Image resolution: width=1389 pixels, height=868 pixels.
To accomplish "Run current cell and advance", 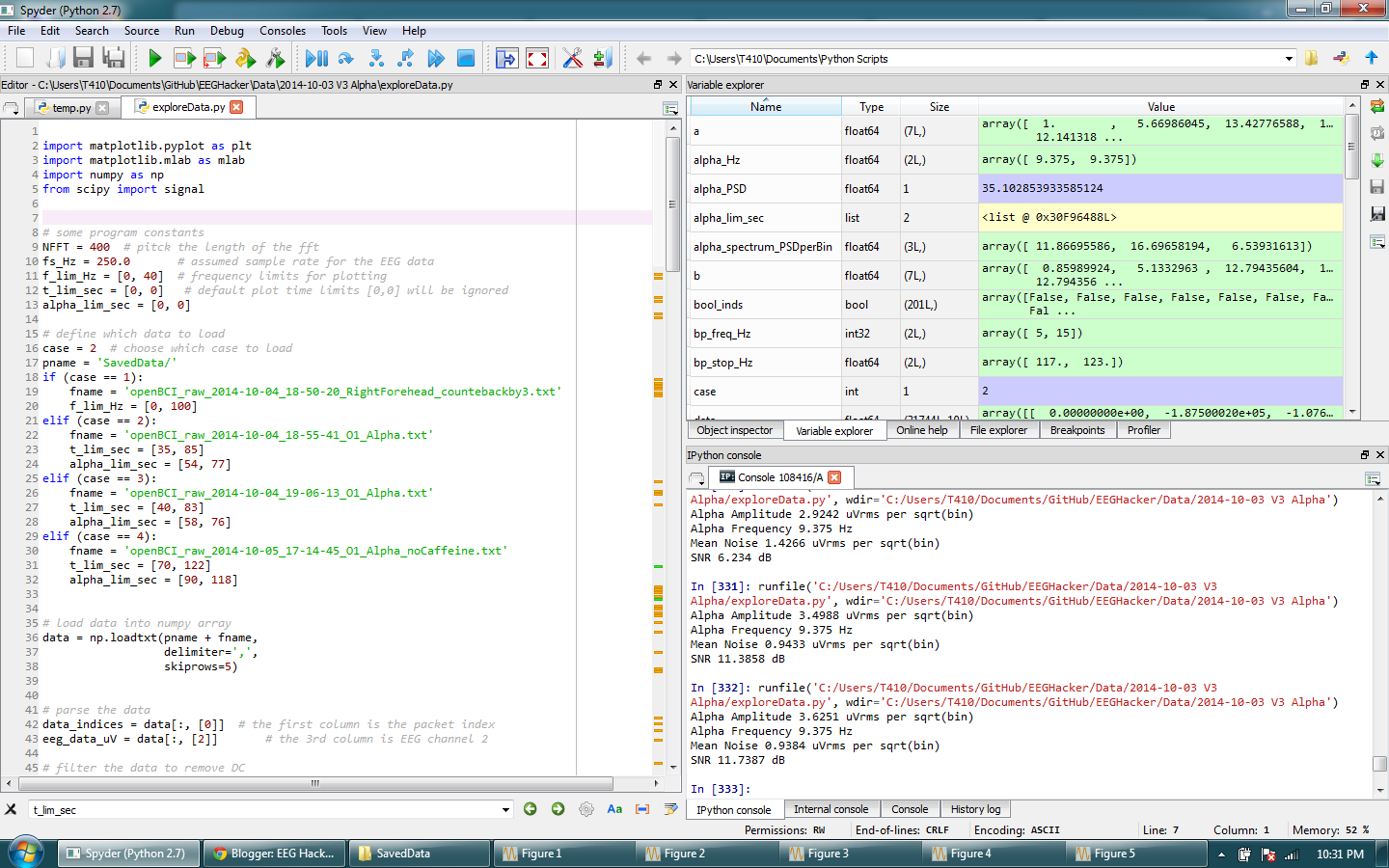I will [x=214, y=58].
